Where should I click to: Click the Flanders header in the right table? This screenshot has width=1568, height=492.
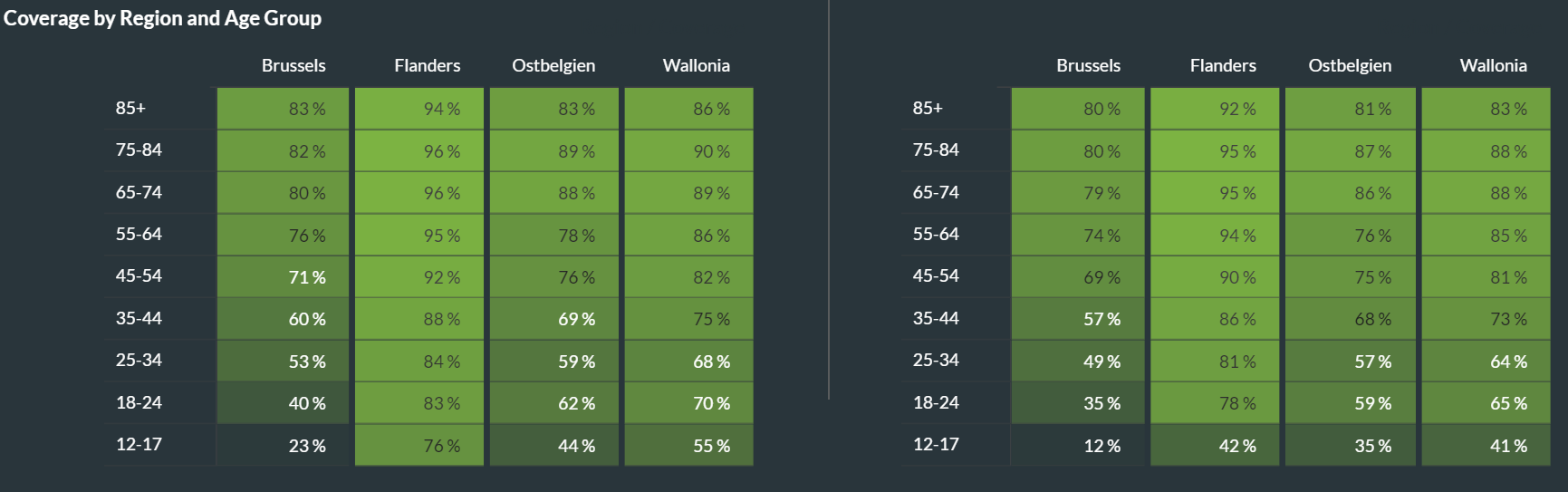tap(1223, 65)
